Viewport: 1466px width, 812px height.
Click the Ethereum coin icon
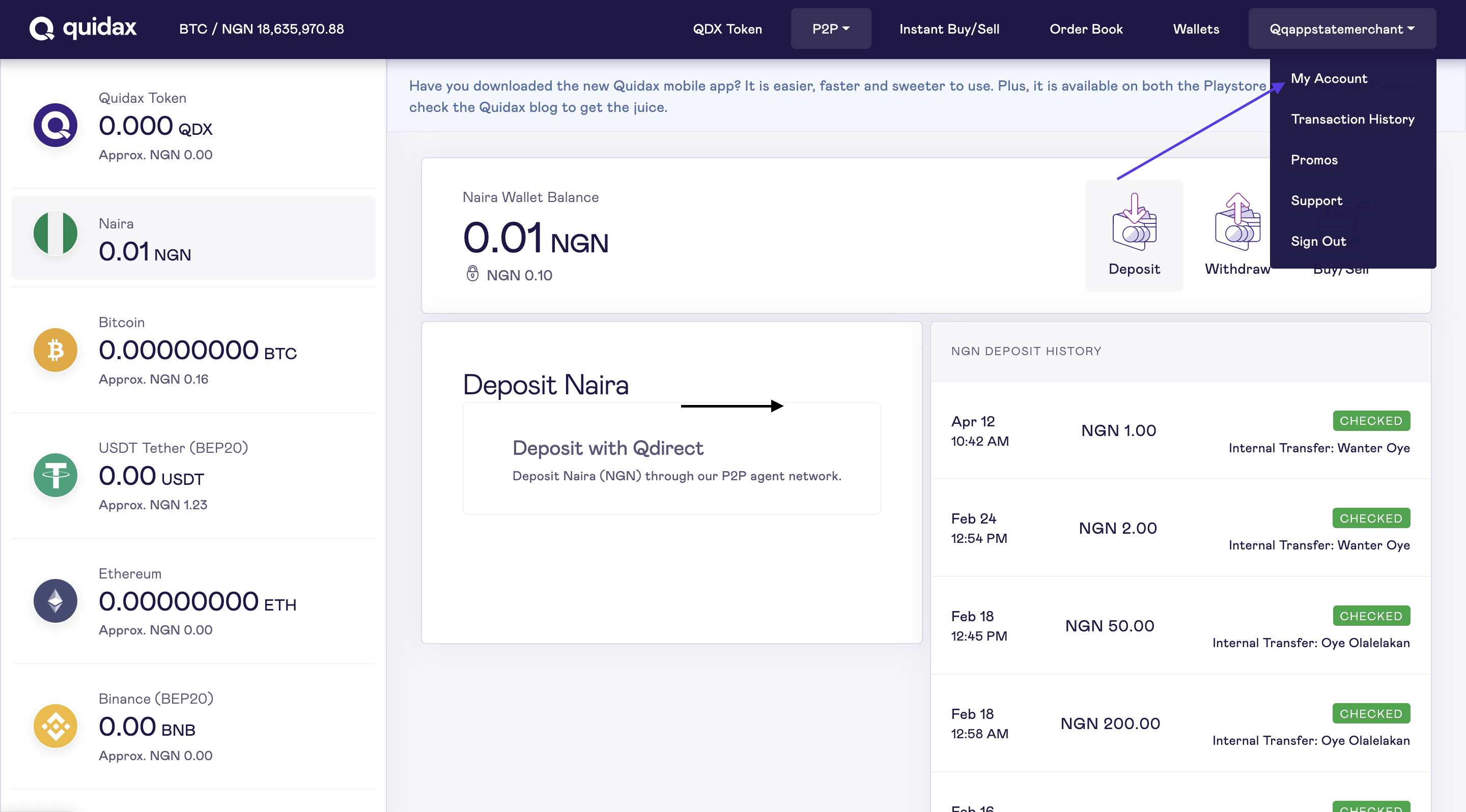coord(55,601)
